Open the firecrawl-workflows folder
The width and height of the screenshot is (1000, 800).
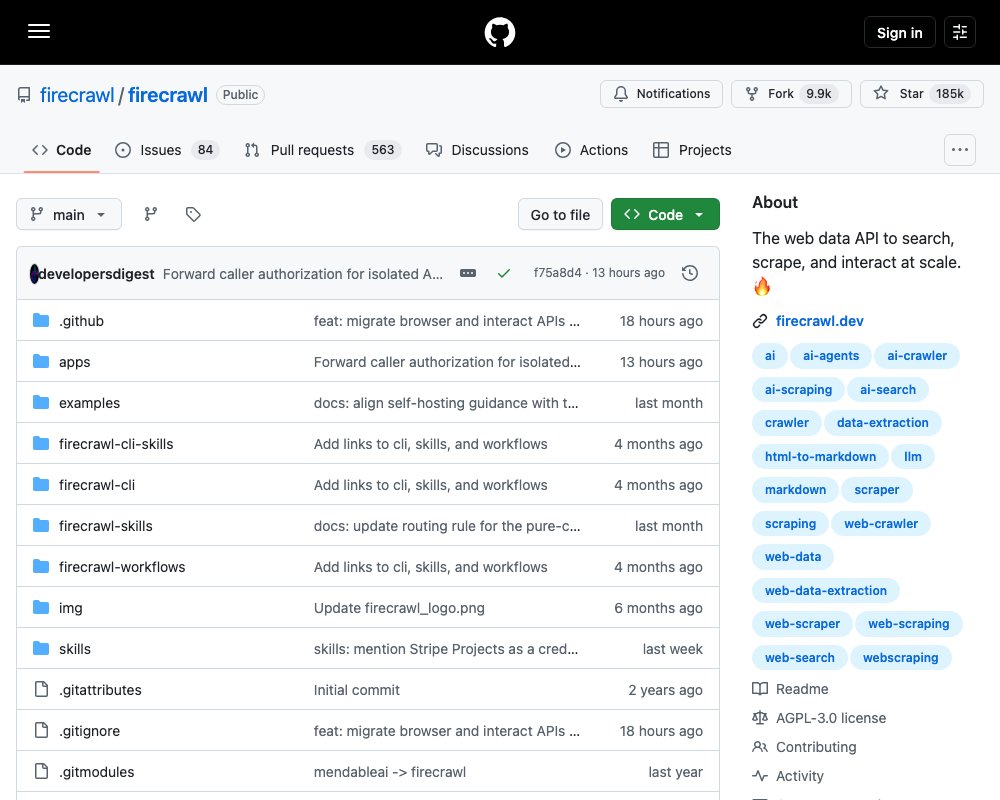coord(122,567)
